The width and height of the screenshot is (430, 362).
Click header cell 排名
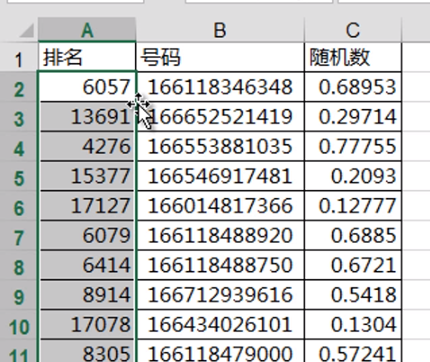[x=87, y=57]
